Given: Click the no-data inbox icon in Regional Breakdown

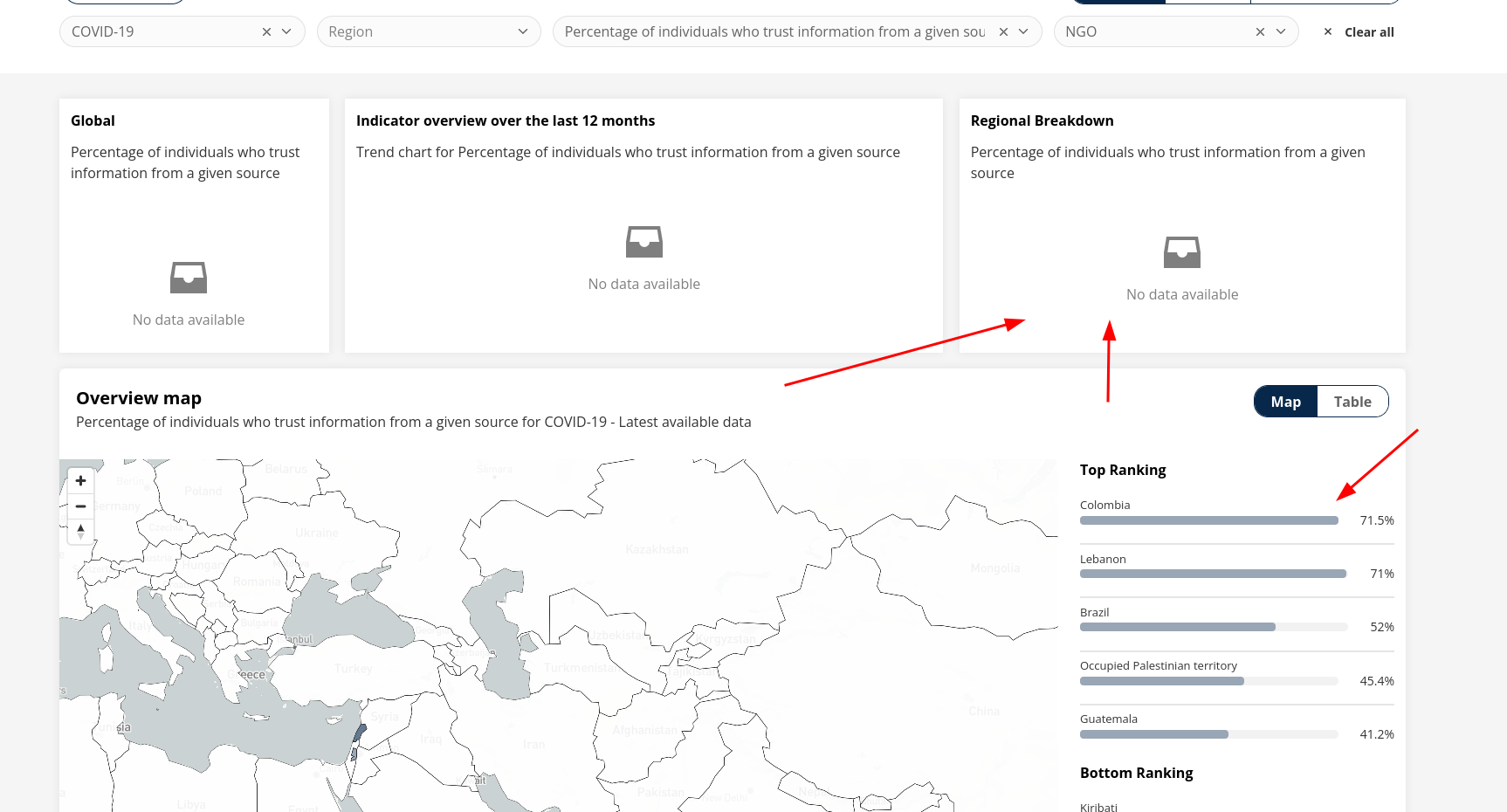Looking at the screenshot, I should (x=1182, y=252).
